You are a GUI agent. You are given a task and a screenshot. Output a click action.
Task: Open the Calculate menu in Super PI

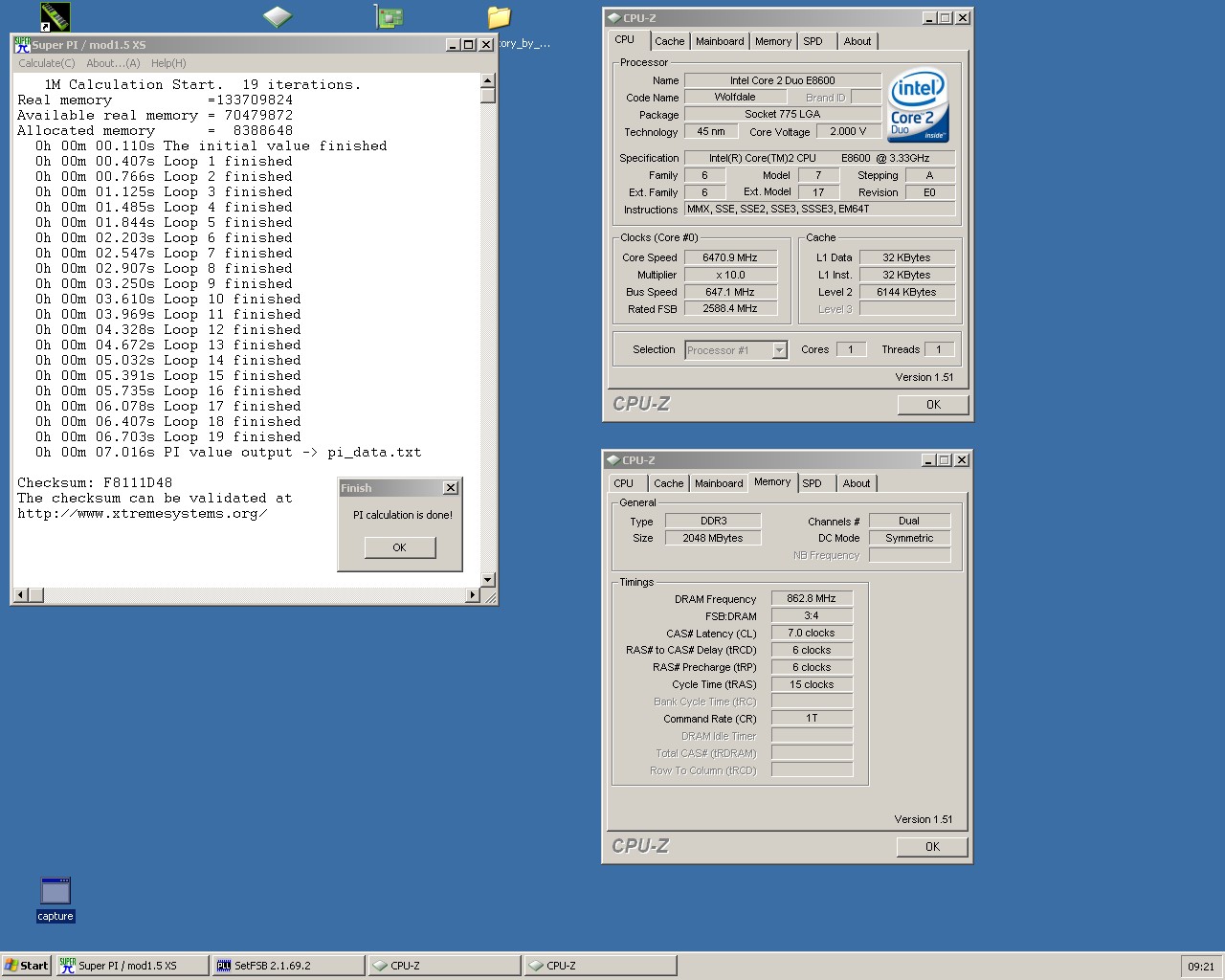(46, 63)
